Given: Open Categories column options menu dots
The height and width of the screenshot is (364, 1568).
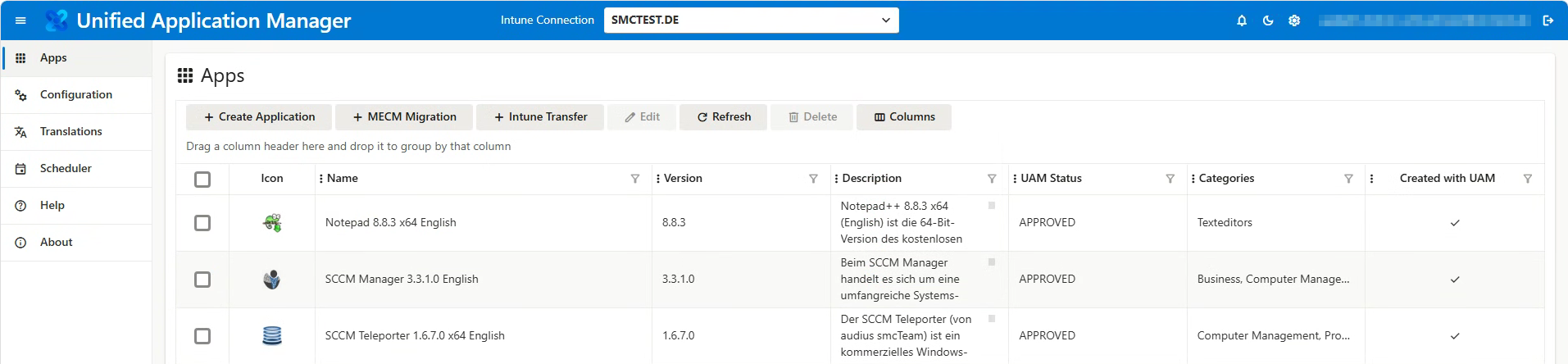Looking at the screenshot, I should (x=1193, y=179).
